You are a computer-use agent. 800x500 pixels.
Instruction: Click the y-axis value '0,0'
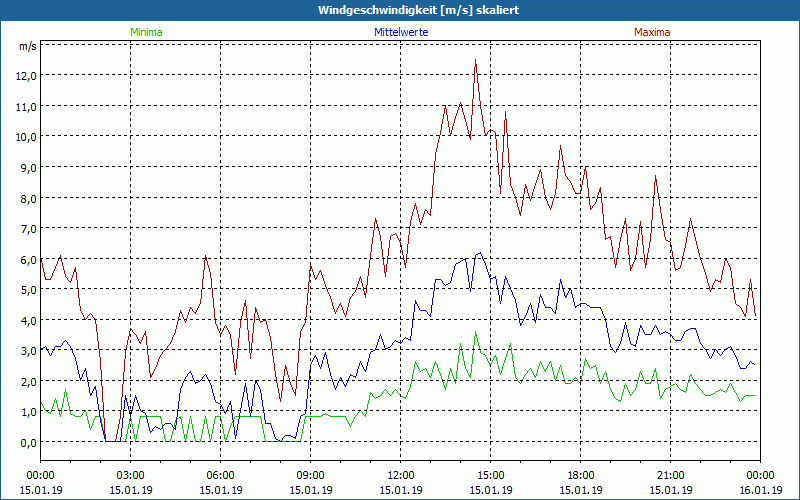29,442
